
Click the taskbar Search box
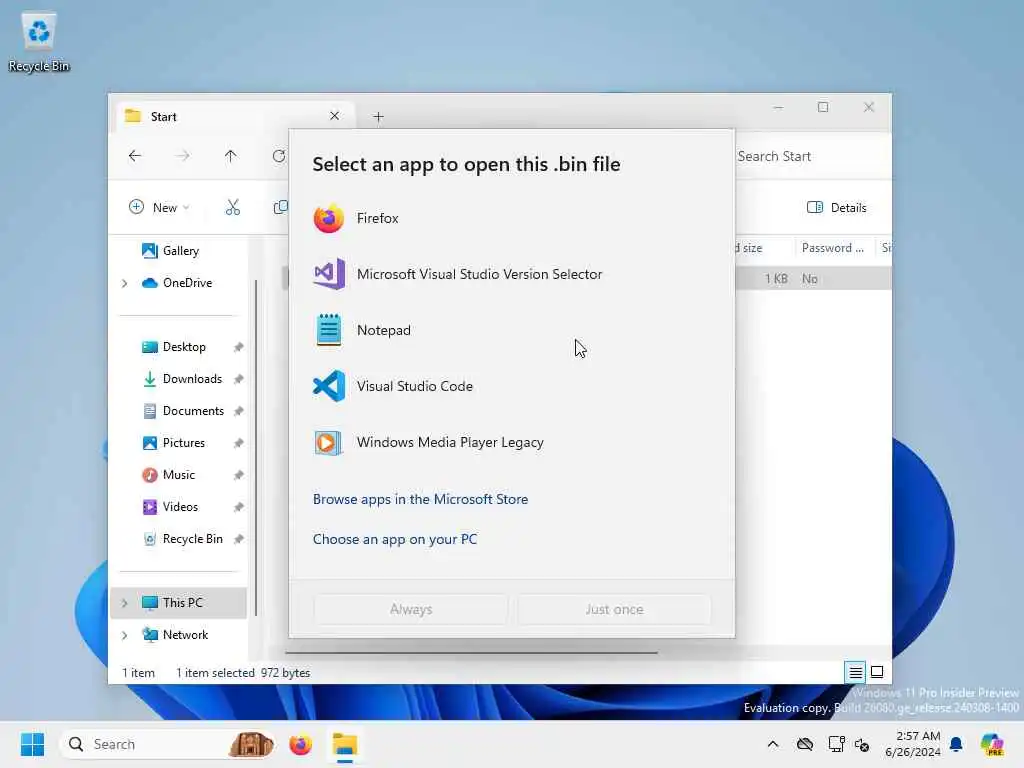pos(168,744)
